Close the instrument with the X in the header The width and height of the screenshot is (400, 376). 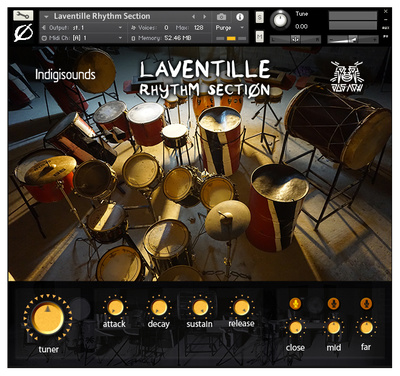click(386, 11)
